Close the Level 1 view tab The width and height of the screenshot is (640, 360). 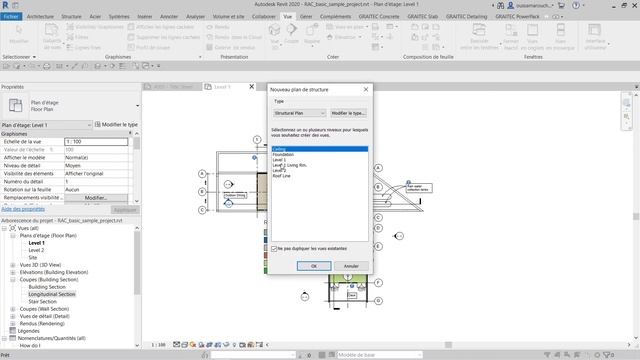coord(252,87)
